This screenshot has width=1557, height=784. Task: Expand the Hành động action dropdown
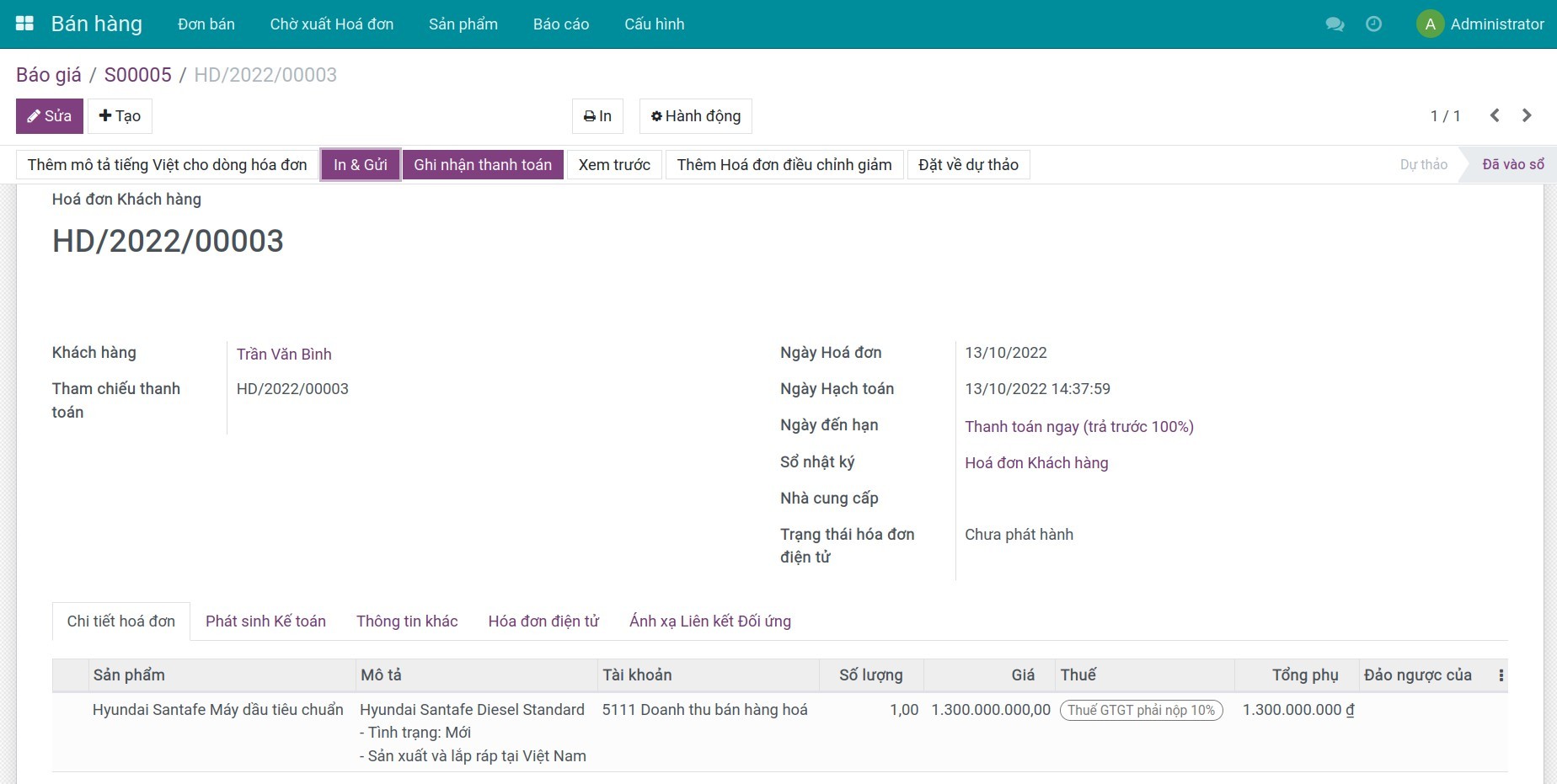(695, 116)
